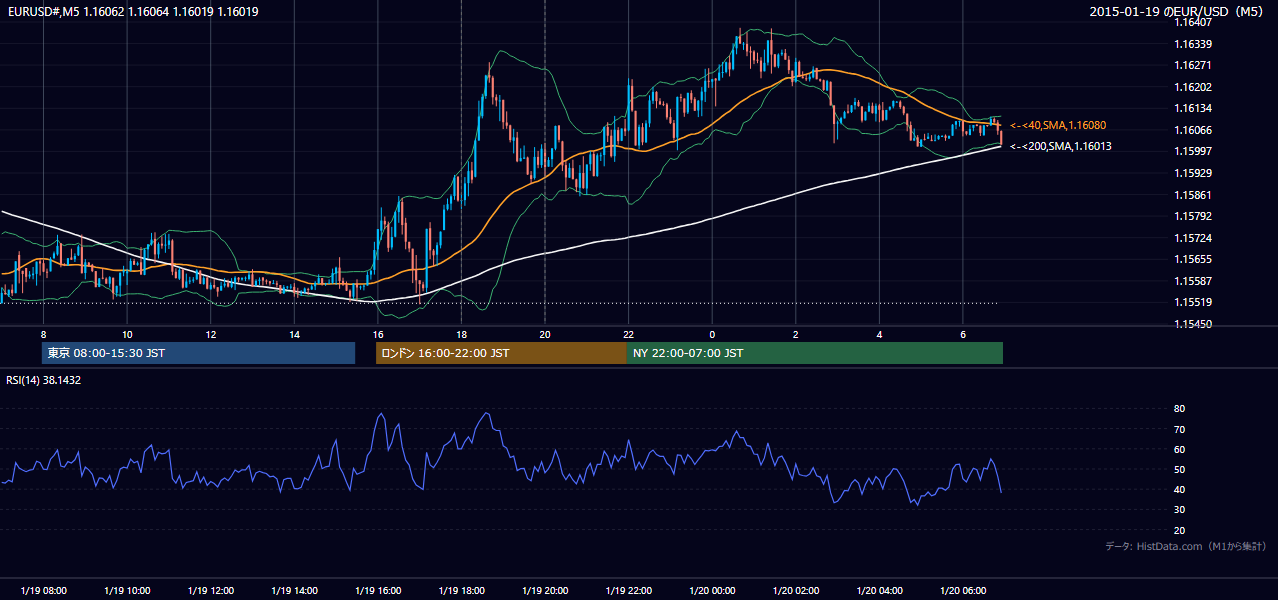Viewport: 1278px width, 600px height.
Task: Click price level 1.16202 on axis
Action: click(x=1193, y=87)
